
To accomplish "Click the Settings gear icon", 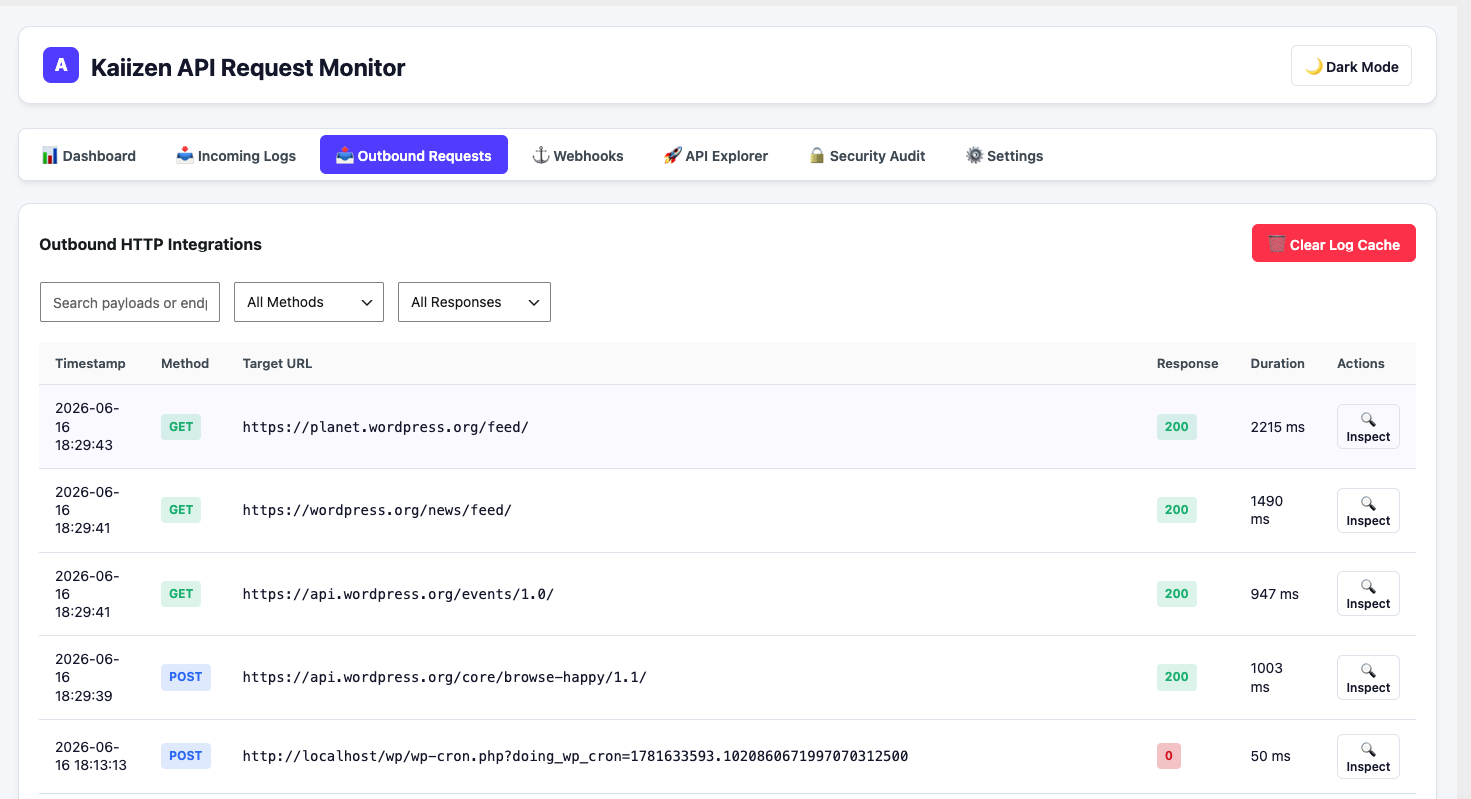I will 974,155.
